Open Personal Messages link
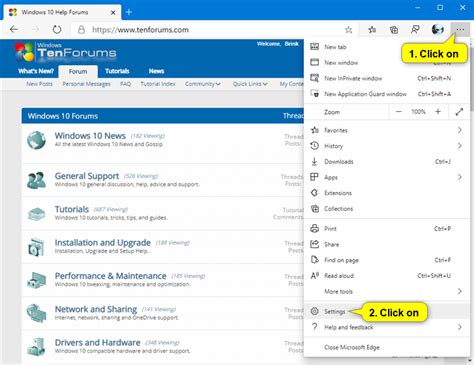Viewport: 474px width, 365px height. click(86, 84)
